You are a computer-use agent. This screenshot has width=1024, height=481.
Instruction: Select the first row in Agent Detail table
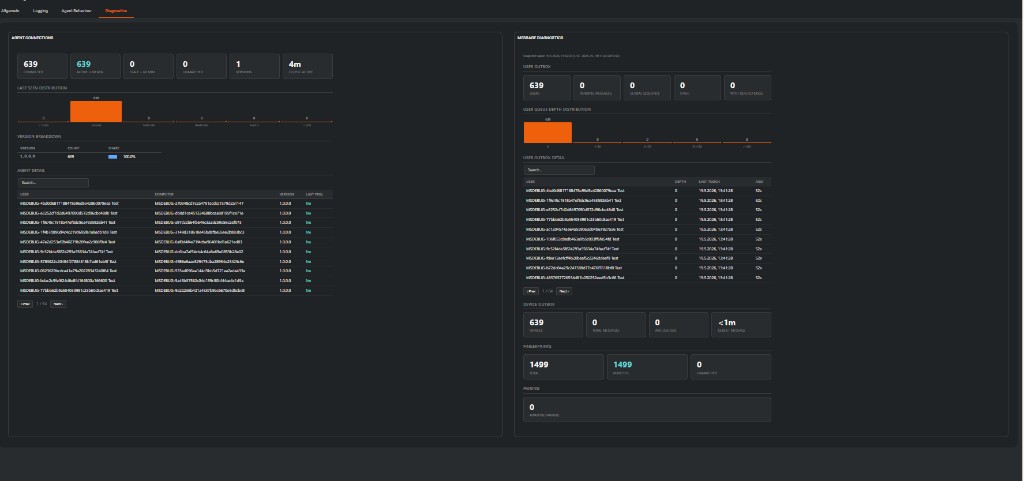click(175, 204)
